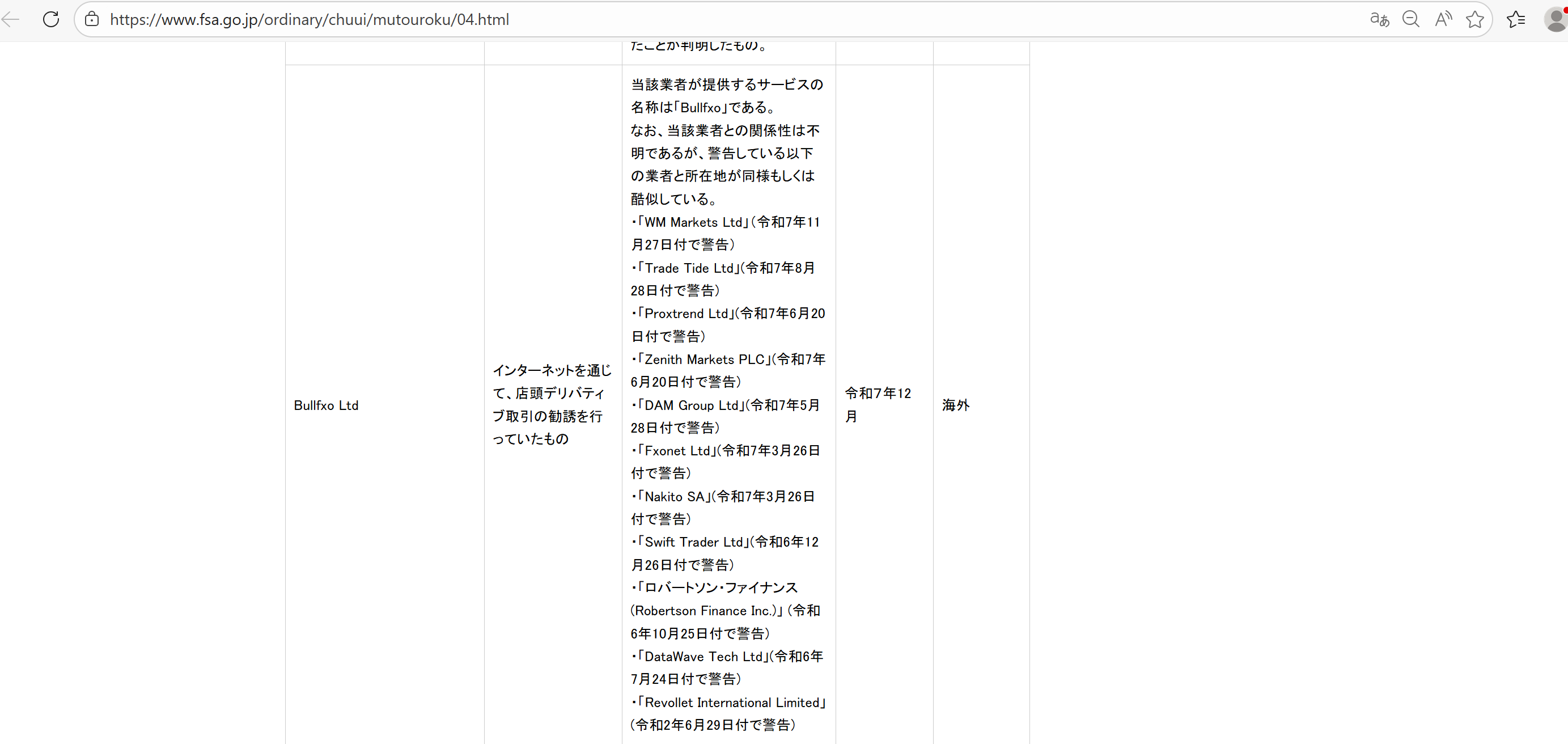
Task: Click the Bullfxo Ltd company name cell
Action: click(x=327, y=405)
